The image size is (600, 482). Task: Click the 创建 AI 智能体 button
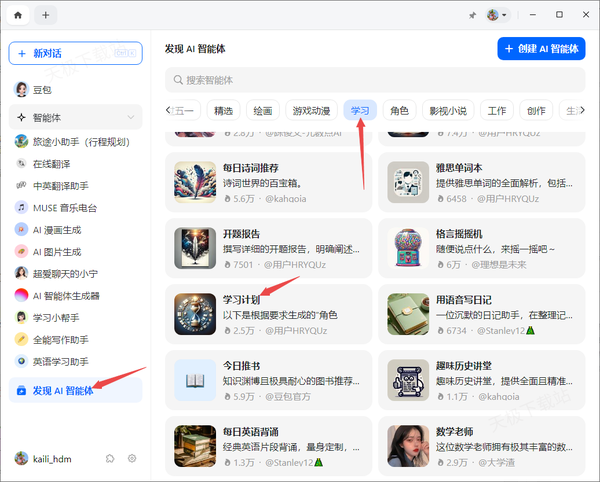pos(540,48)
